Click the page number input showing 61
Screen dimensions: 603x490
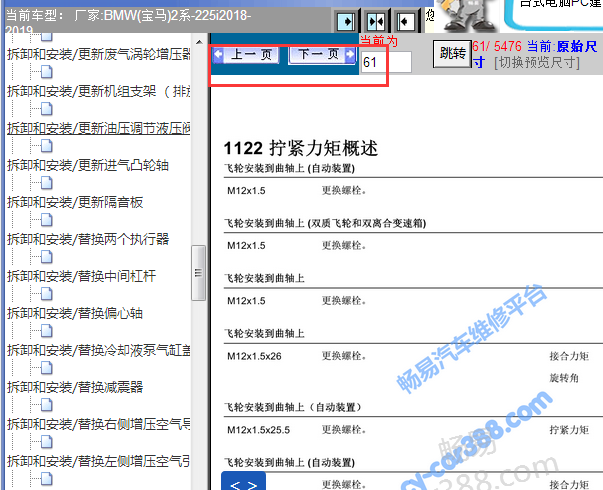pyautogui.click(x=386, y=62)
